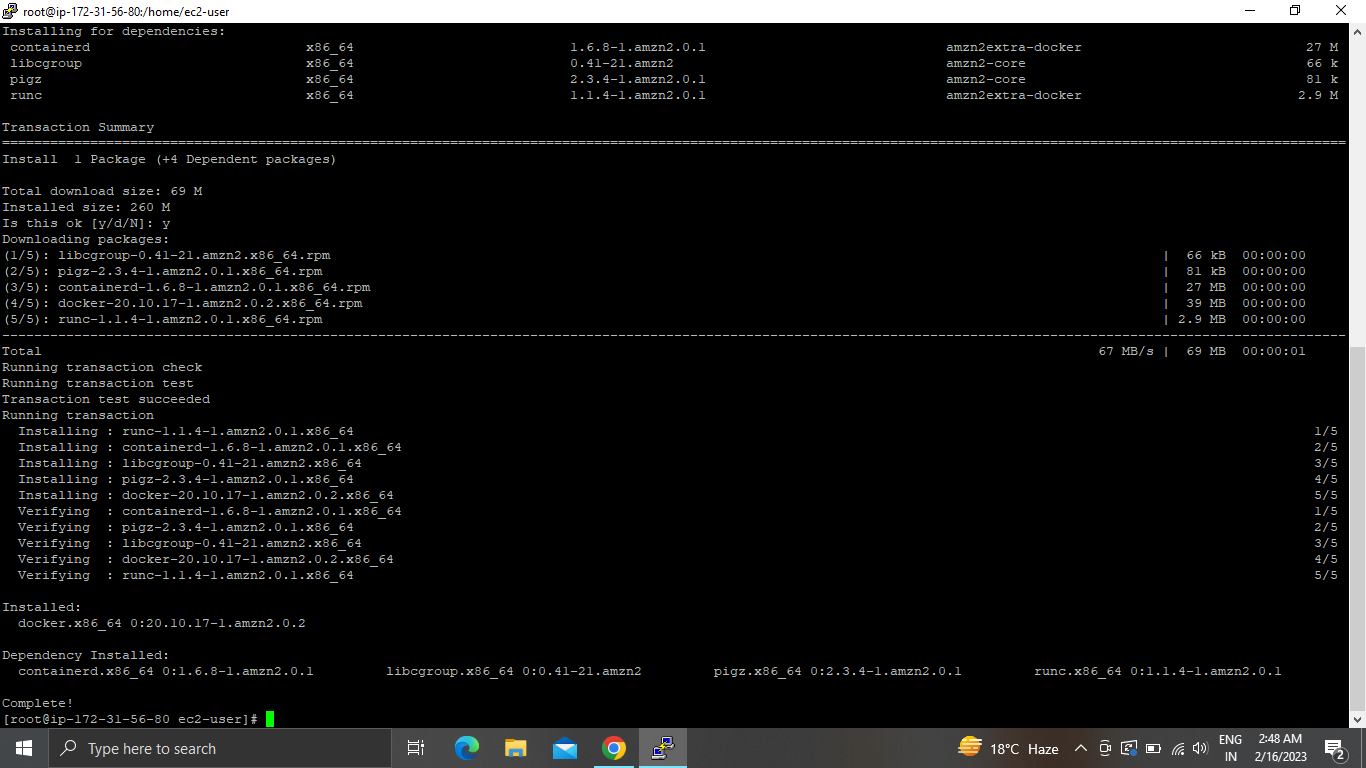Launch Google Chrome from the taskbar
Screen dimensions: 1366x768
tap(614, 748)
